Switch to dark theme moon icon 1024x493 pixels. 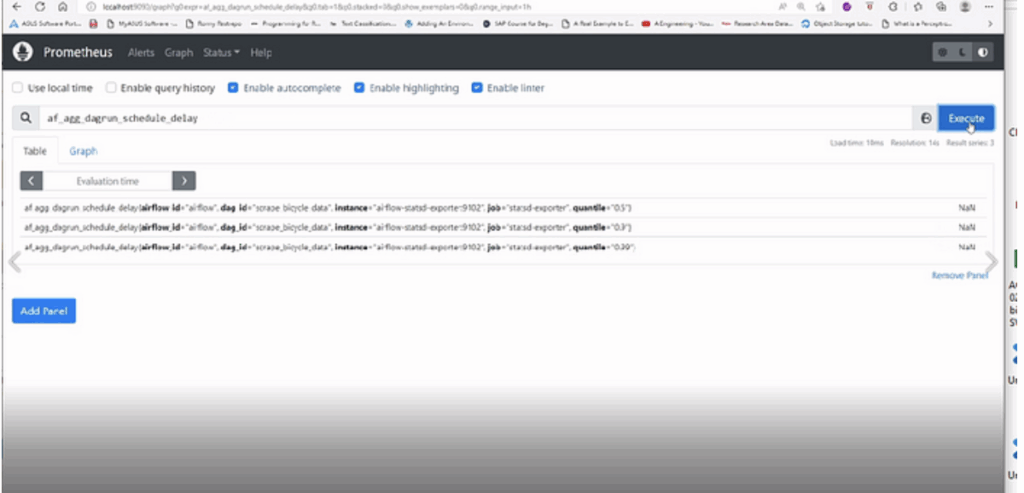(962, 53)
